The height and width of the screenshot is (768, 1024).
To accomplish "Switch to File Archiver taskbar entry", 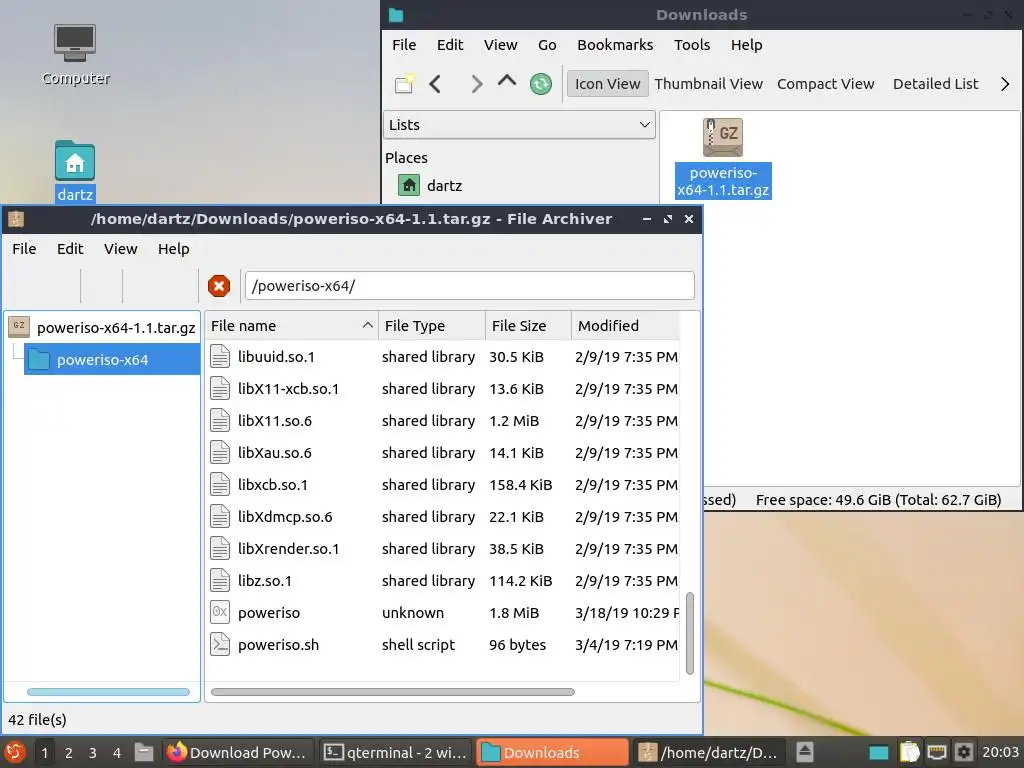I will 709,752.
